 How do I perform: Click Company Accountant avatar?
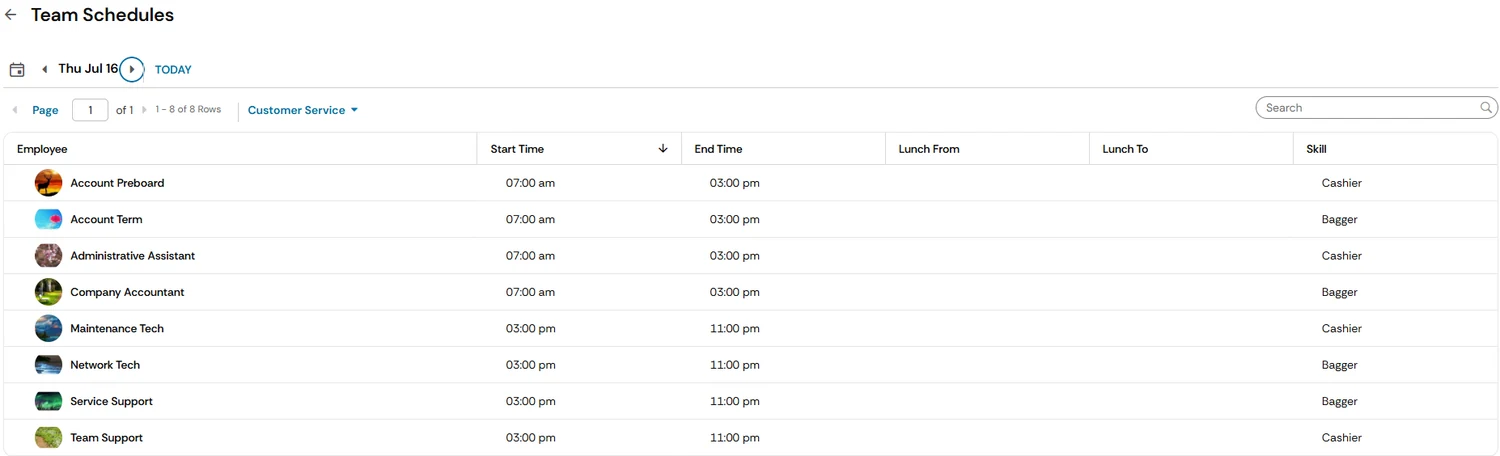tap(48, 292)
